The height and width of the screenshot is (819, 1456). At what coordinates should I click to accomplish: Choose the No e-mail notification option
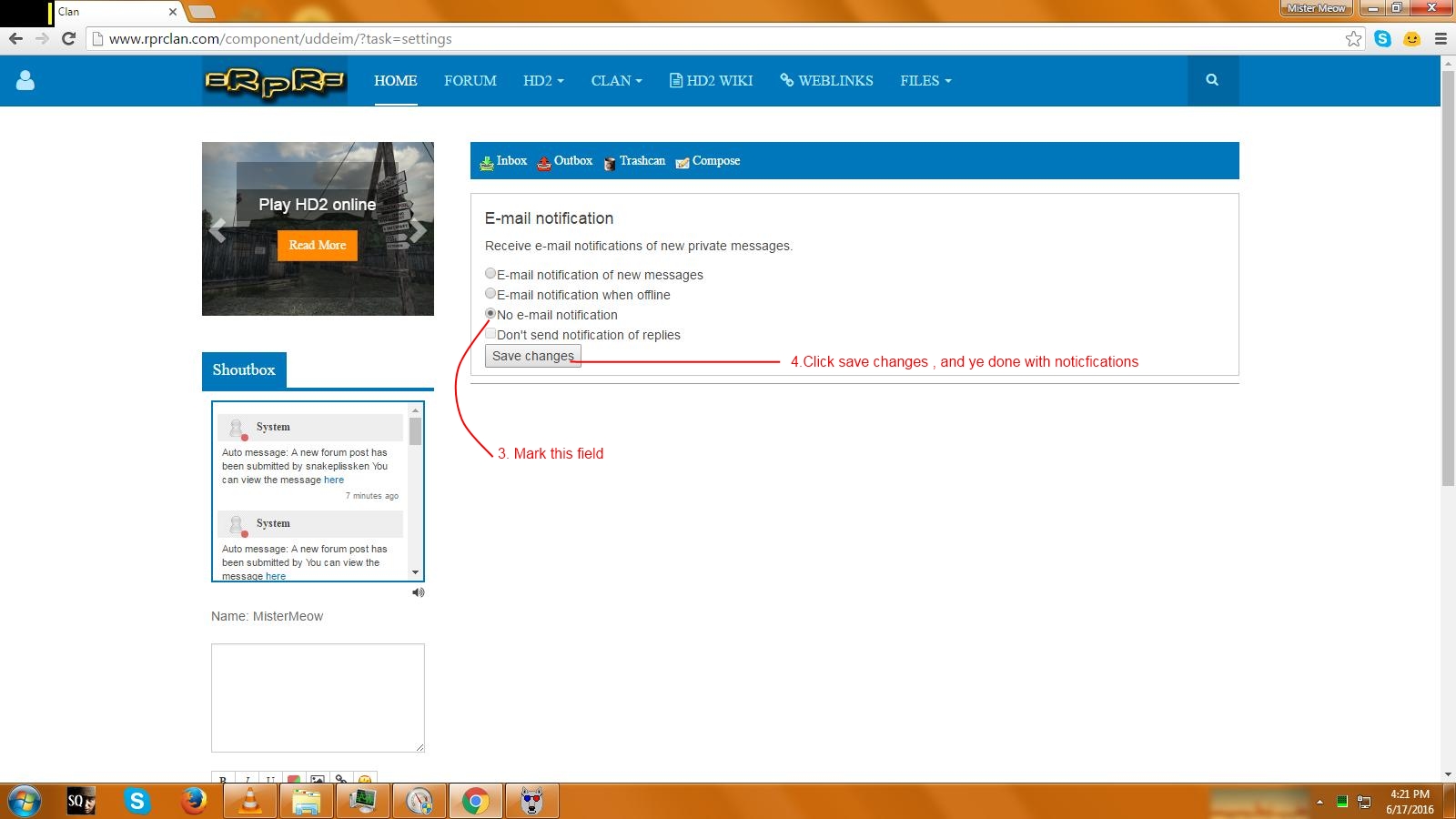click(x=490, y=314)
